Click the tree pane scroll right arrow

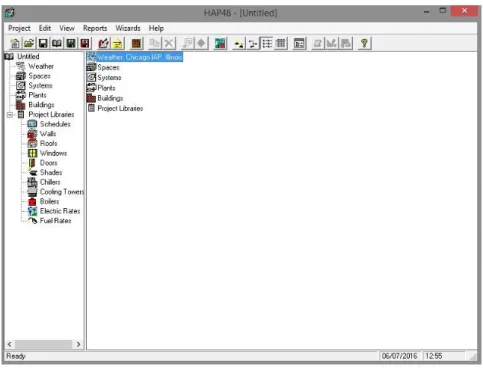point(78,344)
